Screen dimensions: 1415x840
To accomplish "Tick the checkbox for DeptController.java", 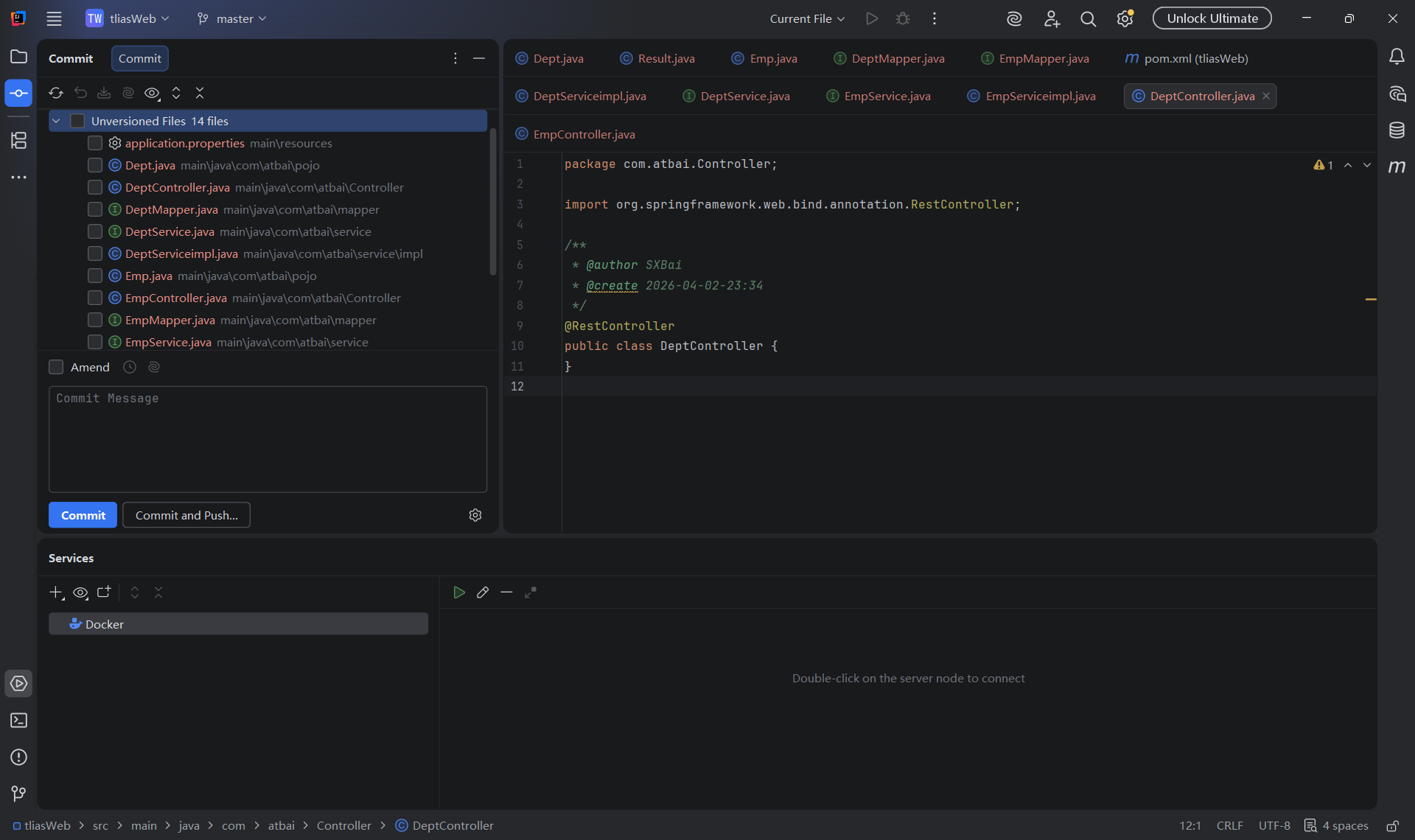I will [95, 187].
